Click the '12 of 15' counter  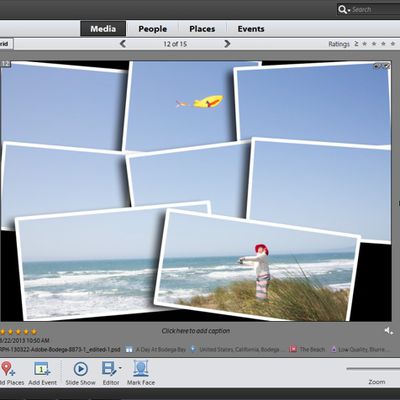coord(175,44)
